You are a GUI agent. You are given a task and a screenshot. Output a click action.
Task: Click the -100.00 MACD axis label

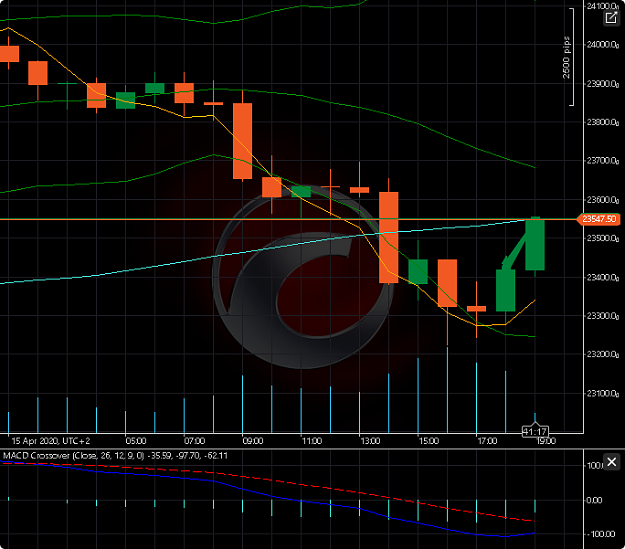tap(600, 534)
